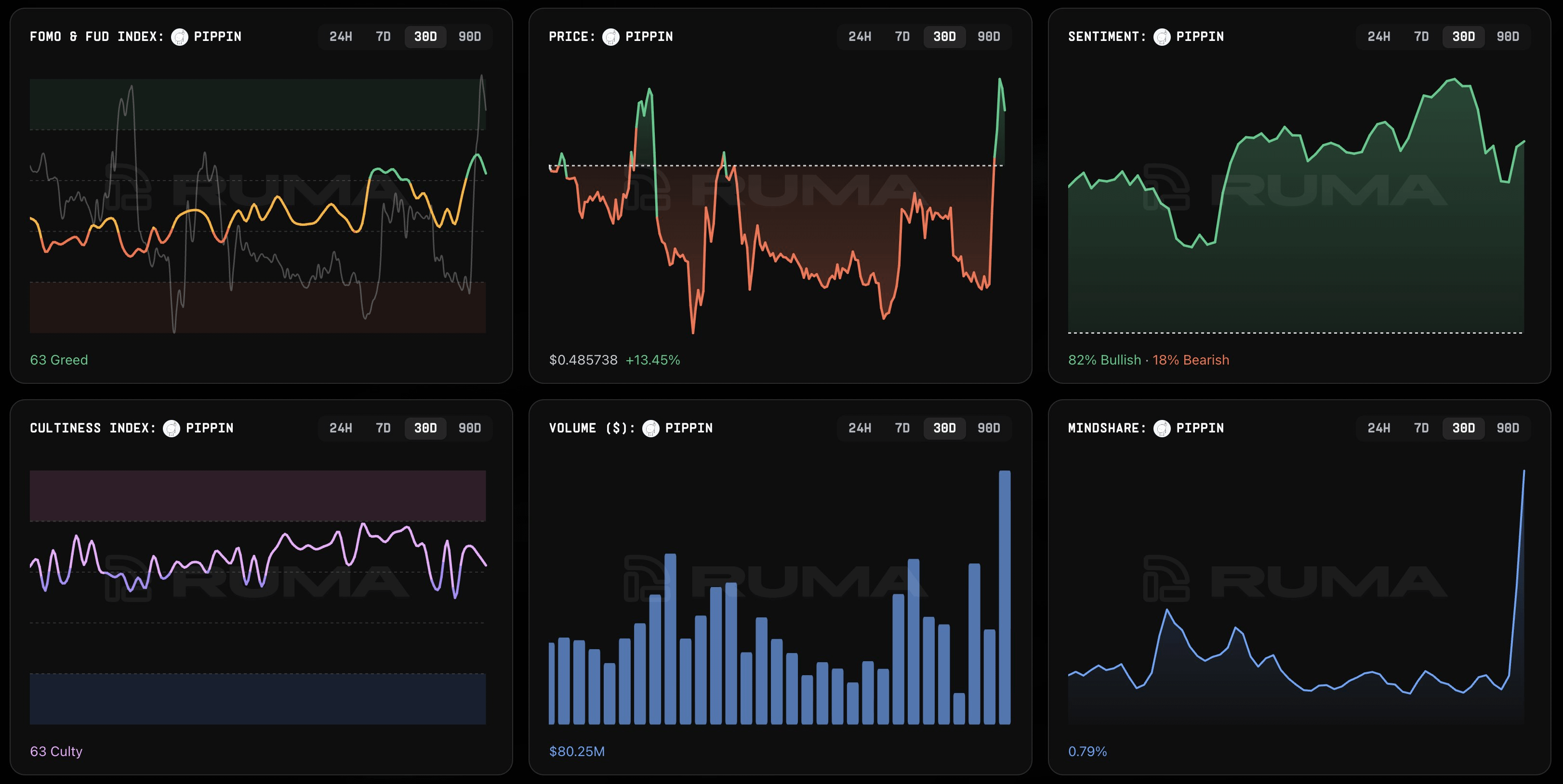Image resolution: width=1563 pixels, height=784 pixels.
Task: Click the $80.25M volume value
Action: click(x=576, y=752)
